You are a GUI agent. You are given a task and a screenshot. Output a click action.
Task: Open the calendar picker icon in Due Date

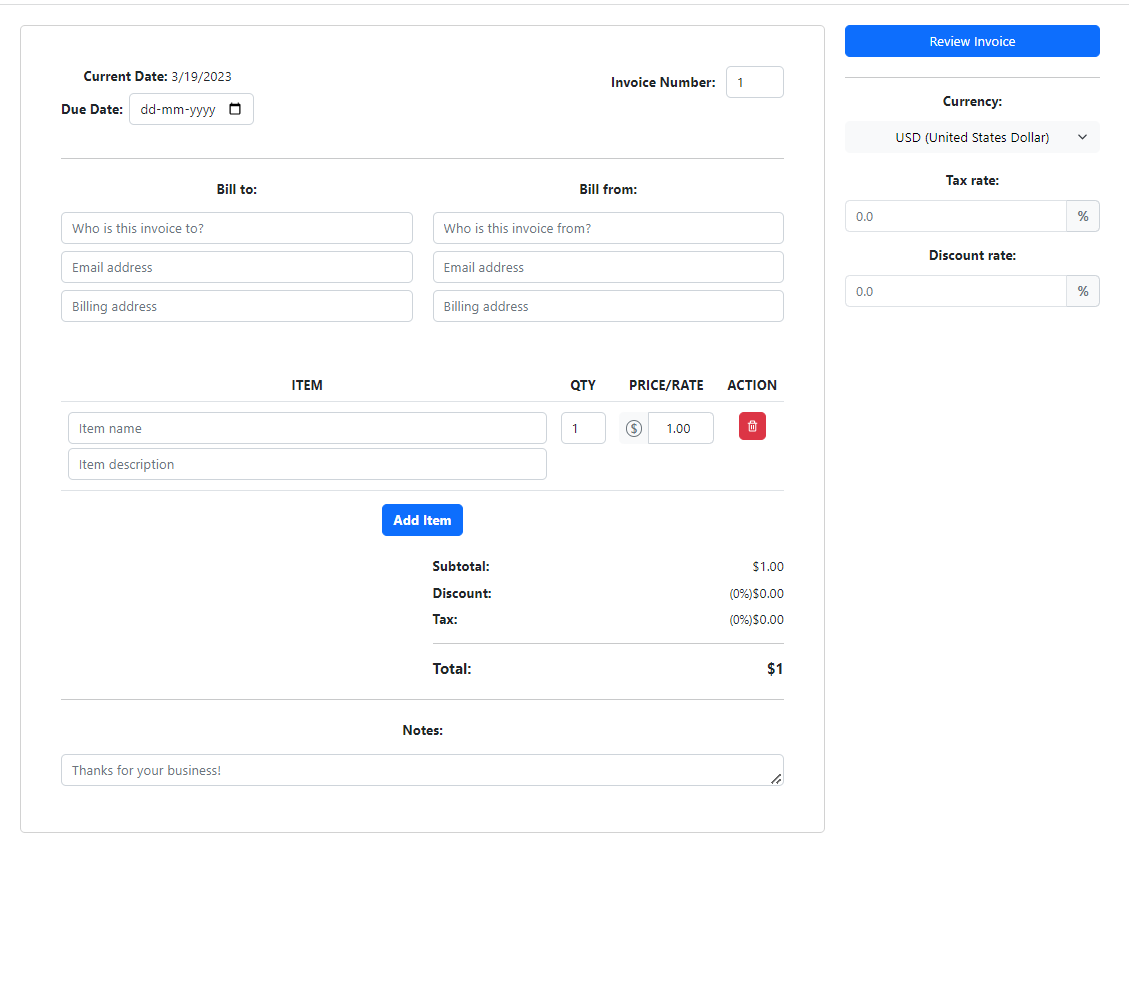[x=235, y=109]
